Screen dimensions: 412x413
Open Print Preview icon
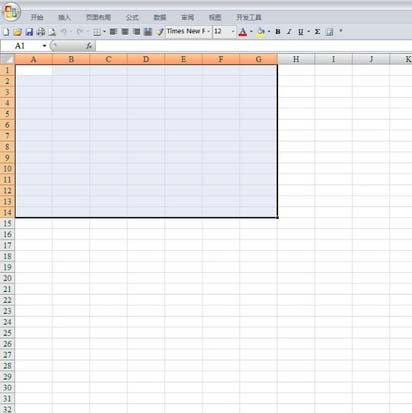52,32
